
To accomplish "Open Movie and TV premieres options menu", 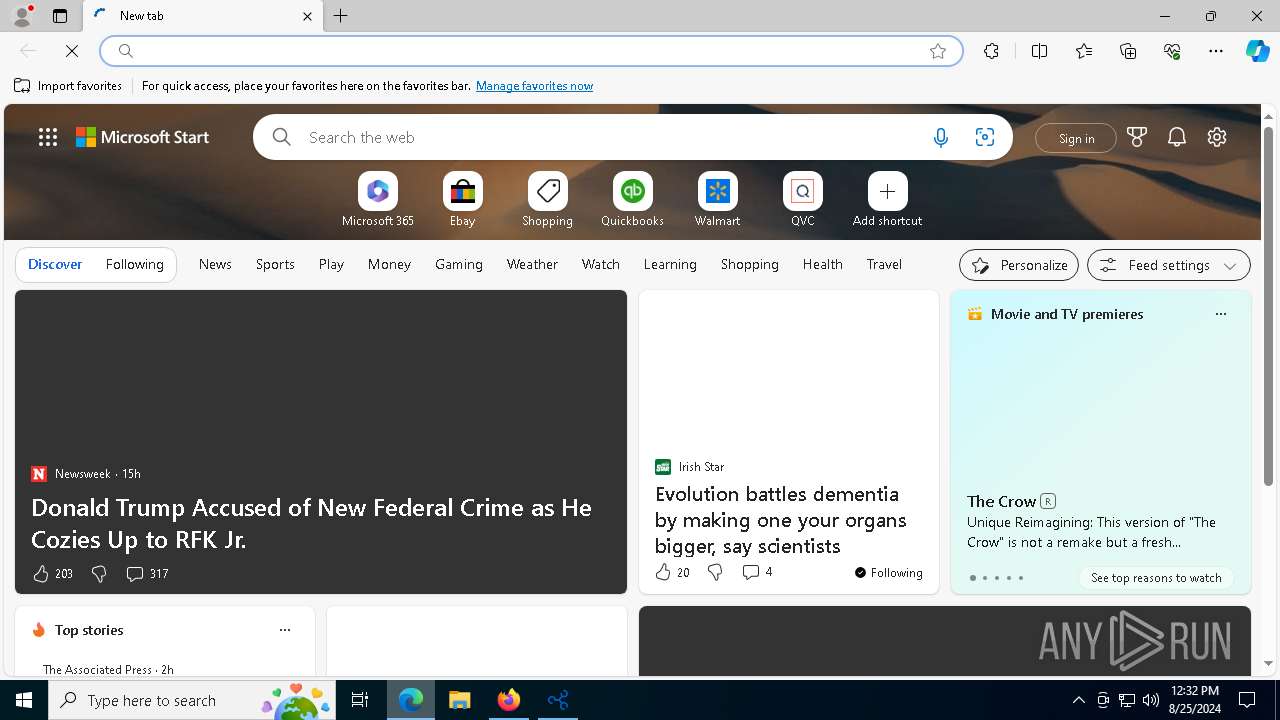I will coord(1220,314).
